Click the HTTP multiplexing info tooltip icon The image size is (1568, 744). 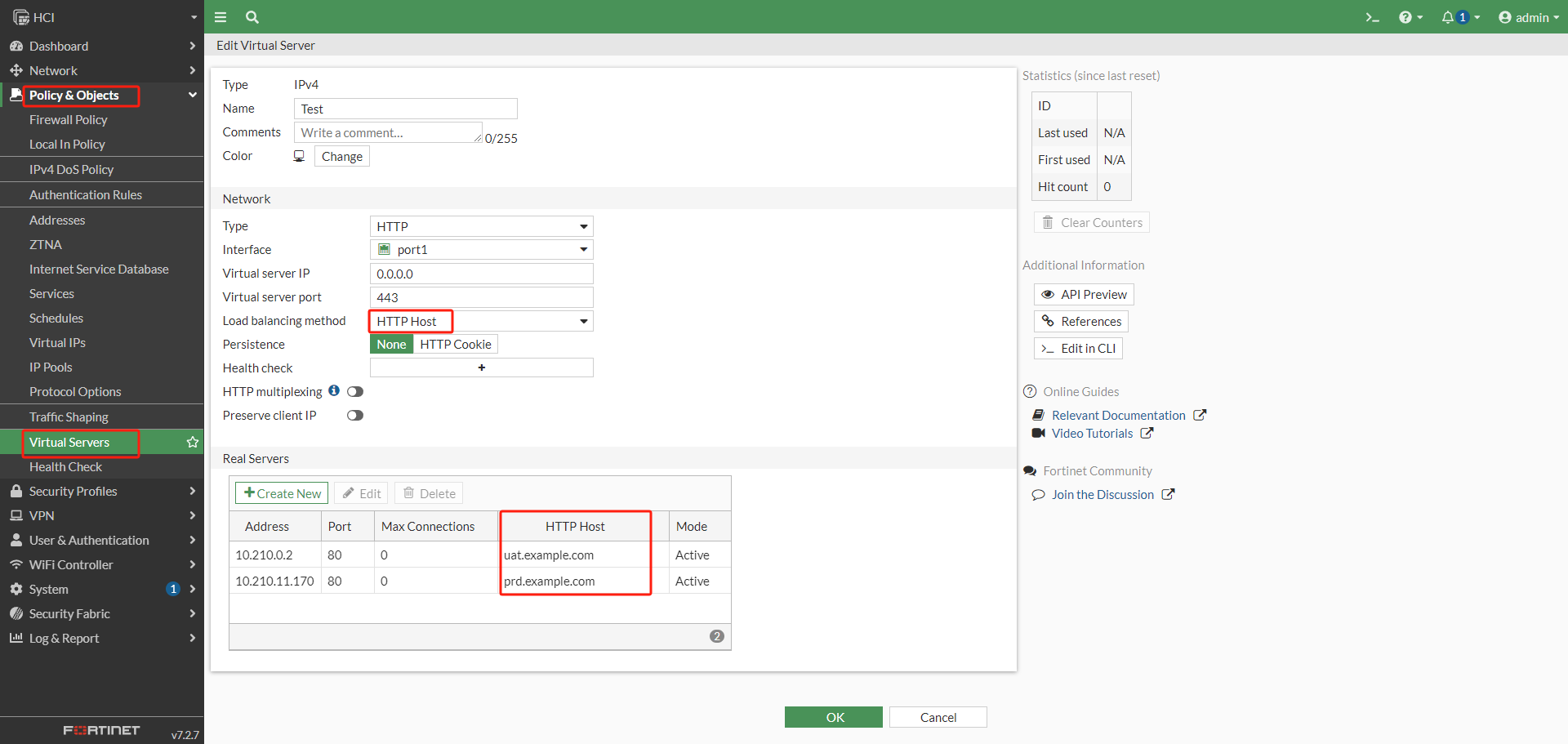tap(333, 391)
